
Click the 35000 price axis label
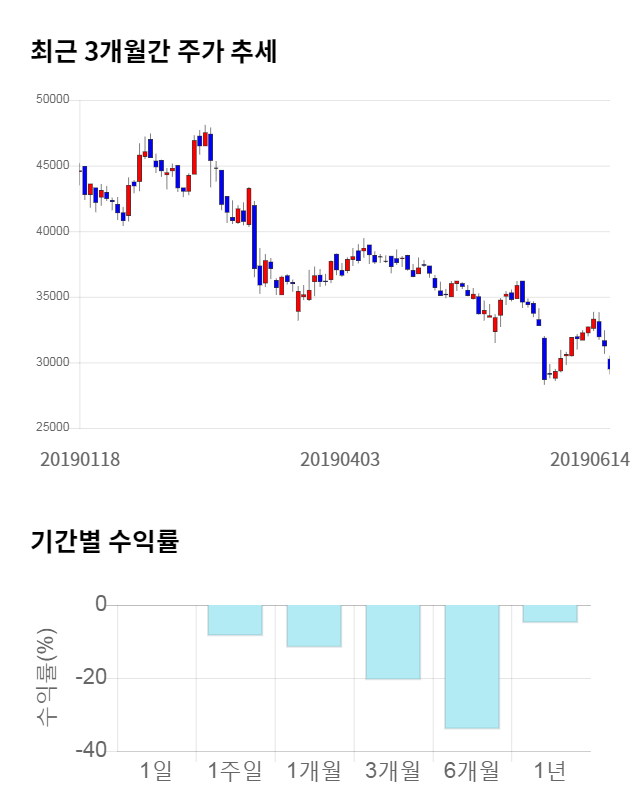click(51, 297)
